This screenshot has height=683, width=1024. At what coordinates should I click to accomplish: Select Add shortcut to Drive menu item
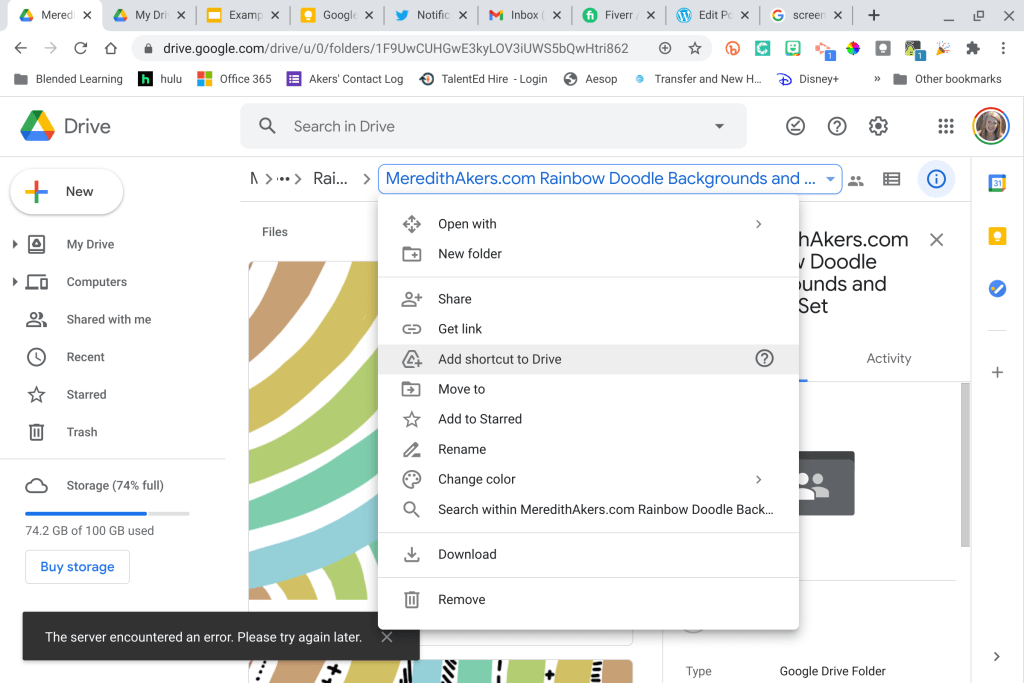[500, 359]
